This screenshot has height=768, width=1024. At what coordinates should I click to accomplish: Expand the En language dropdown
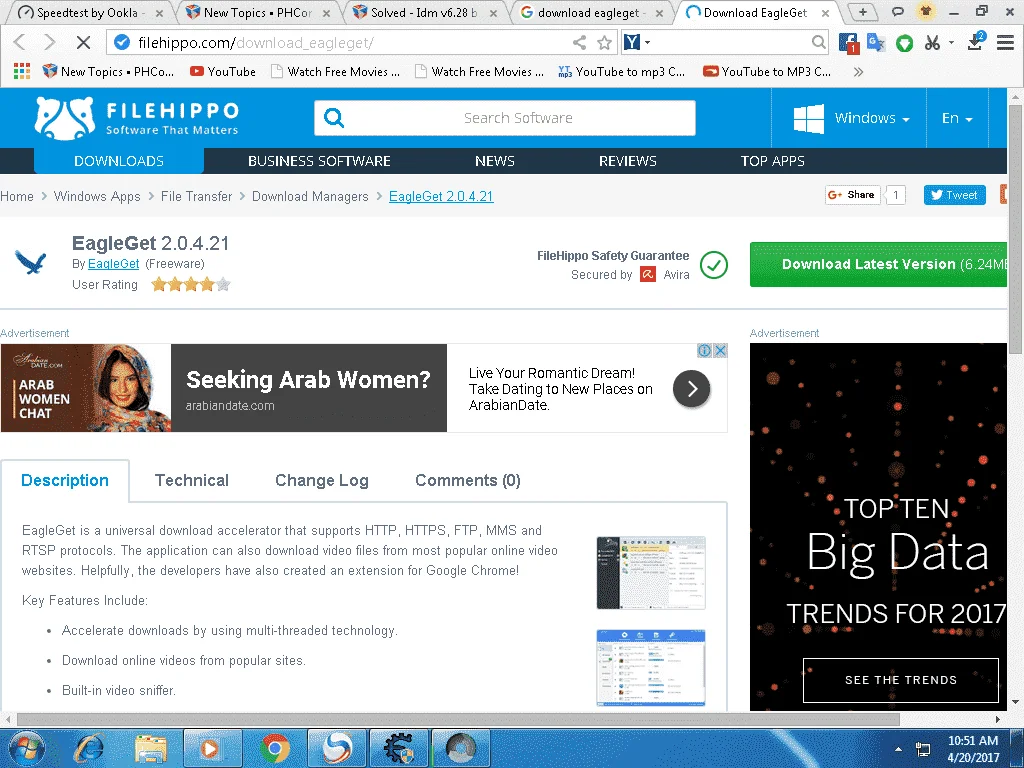click(x=957, y=118)
